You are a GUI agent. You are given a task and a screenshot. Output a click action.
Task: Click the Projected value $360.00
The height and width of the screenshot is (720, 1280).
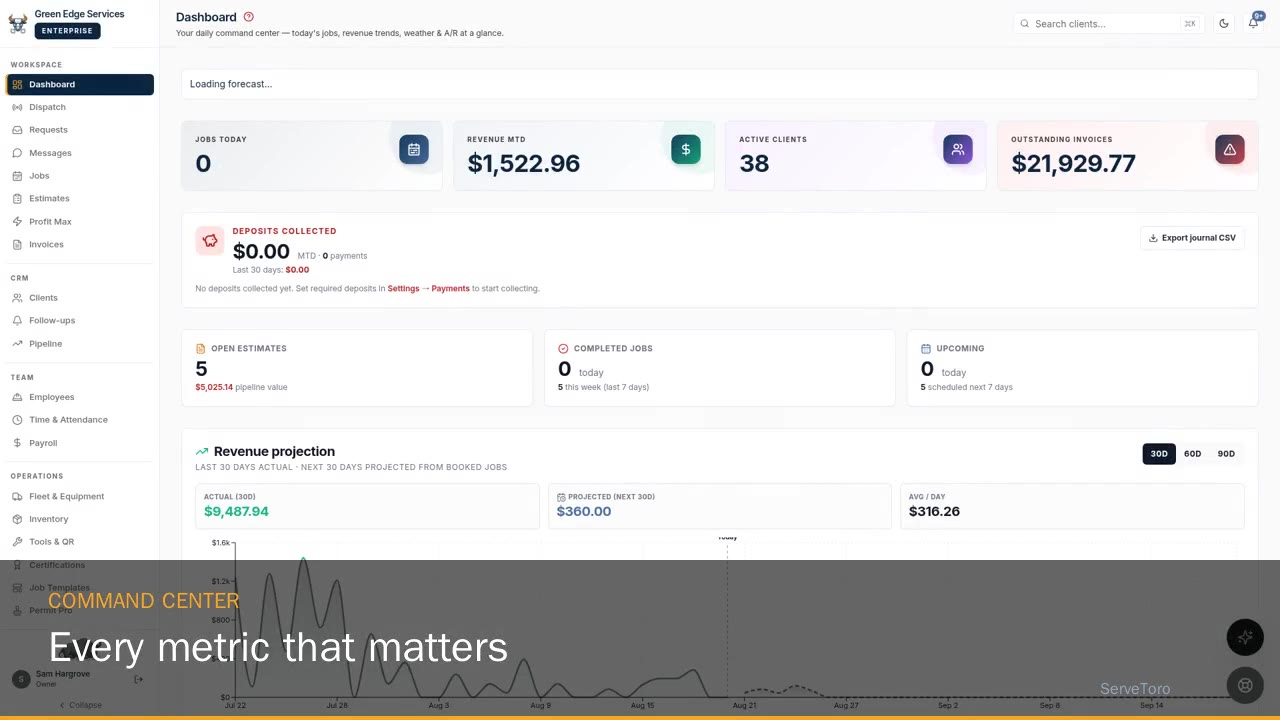(x=584, y=512)
